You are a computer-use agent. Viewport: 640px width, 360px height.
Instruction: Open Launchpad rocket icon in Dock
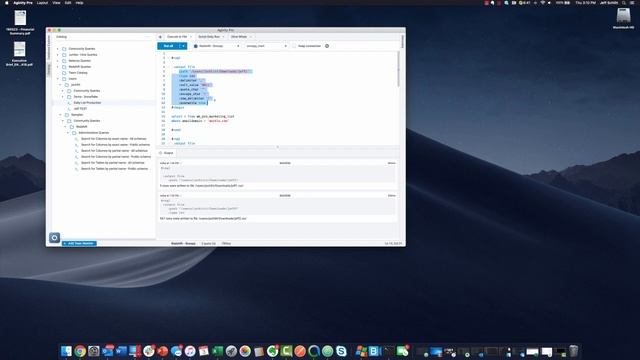[x=231, y=351]
